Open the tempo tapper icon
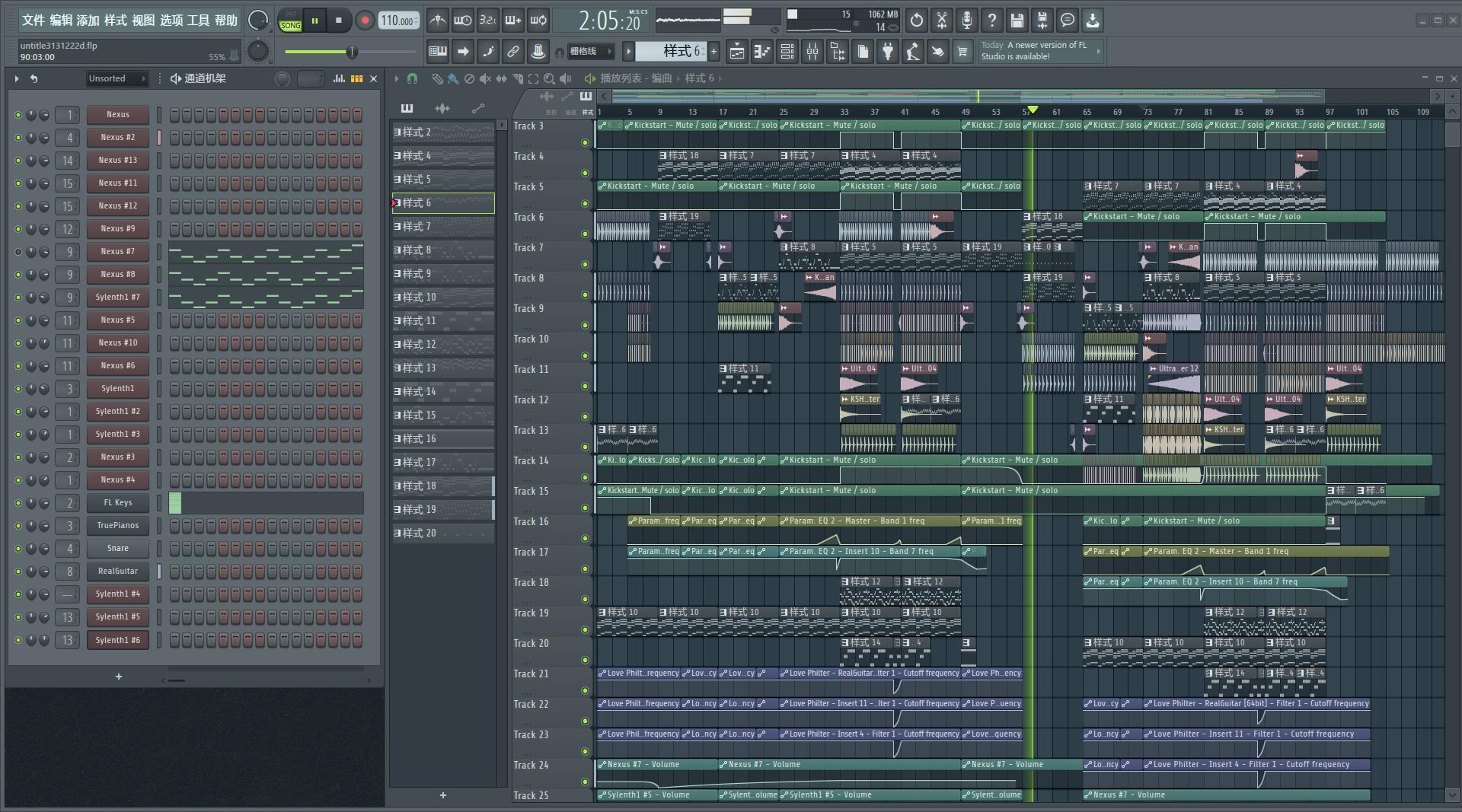This screenshot has width=1462, height=812. click(x=913, y=52)
